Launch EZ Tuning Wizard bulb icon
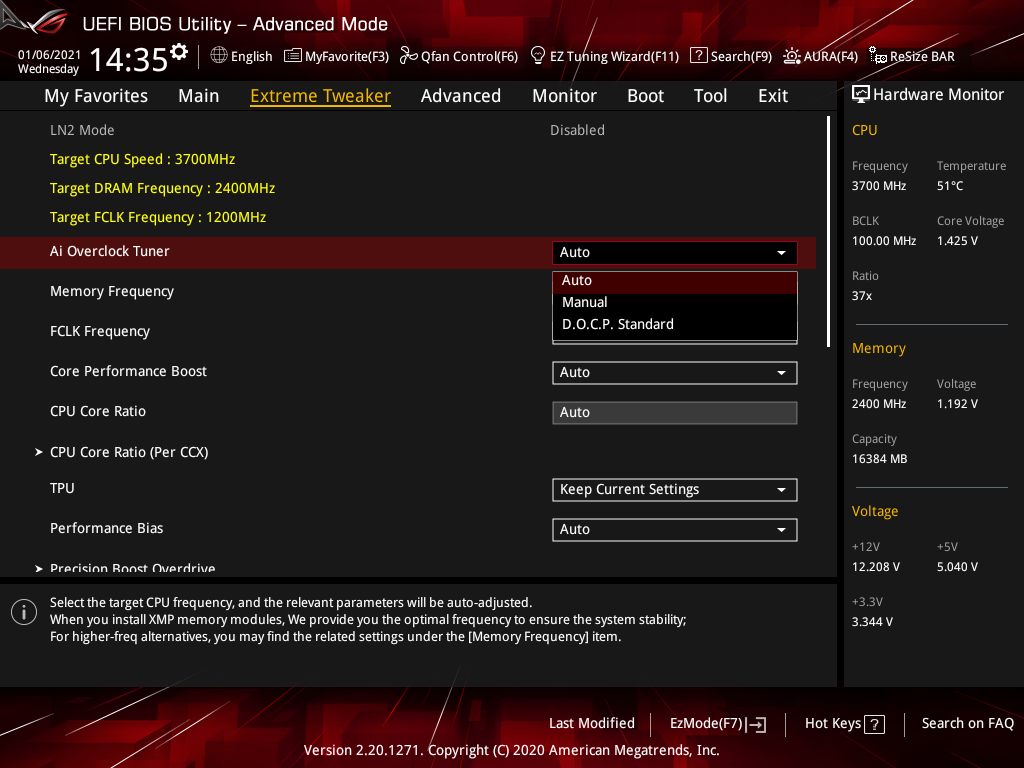 click(537, 56)
